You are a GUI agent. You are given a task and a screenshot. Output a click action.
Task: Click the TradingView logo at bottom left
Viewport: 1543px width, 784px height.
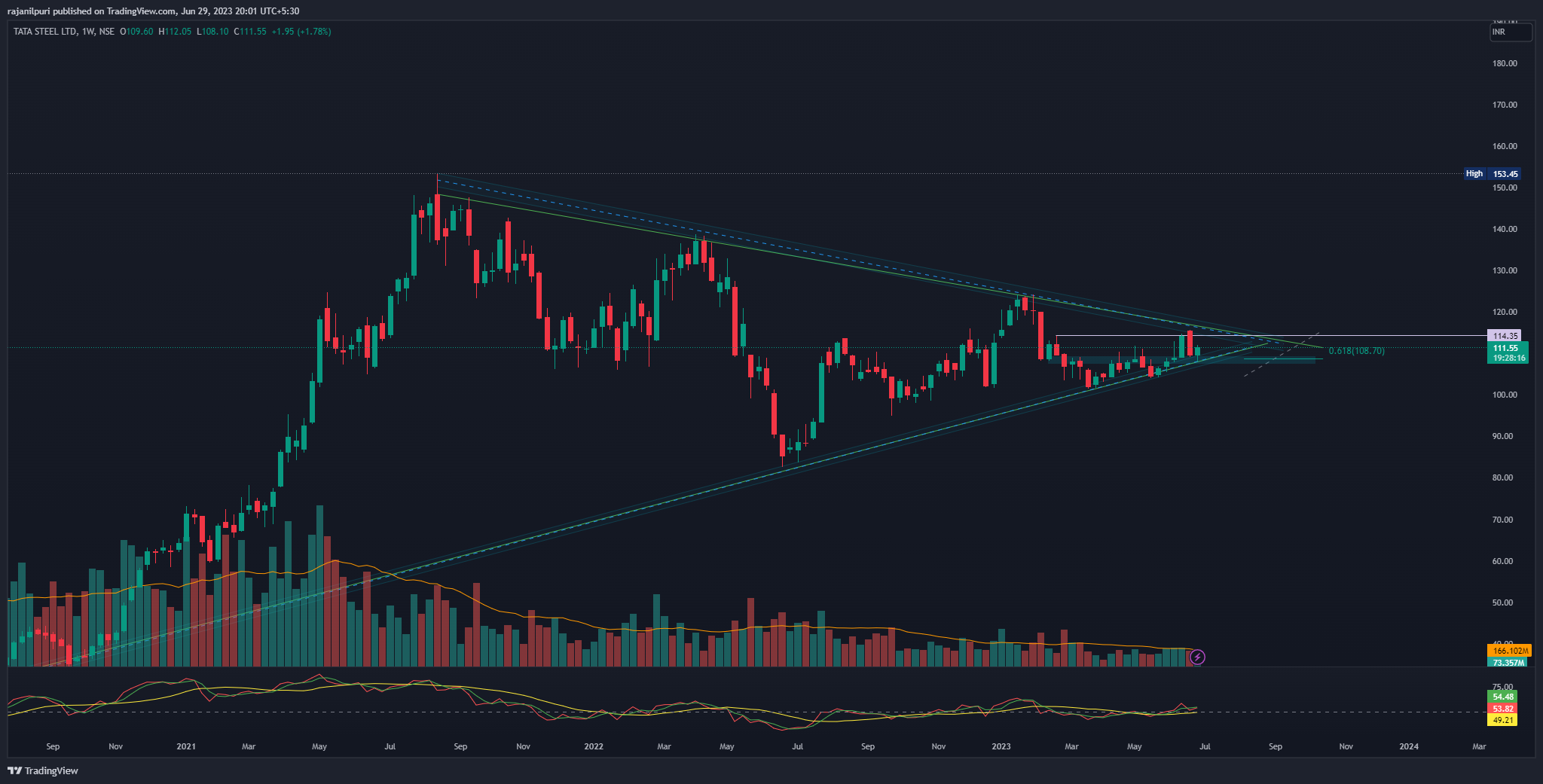point(43,770)
